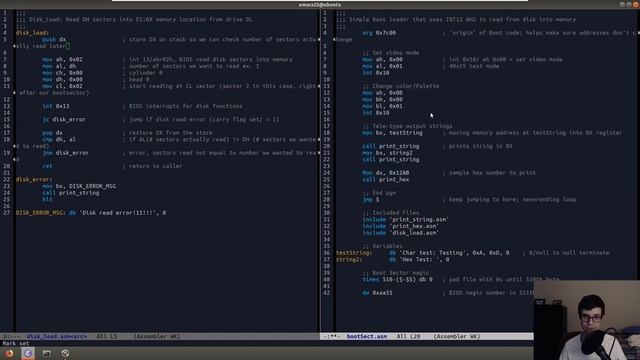Open the terminal icon on the taskbar
Image resolution: width=640 pixels, height=360 pixels.
click(47, 353)
